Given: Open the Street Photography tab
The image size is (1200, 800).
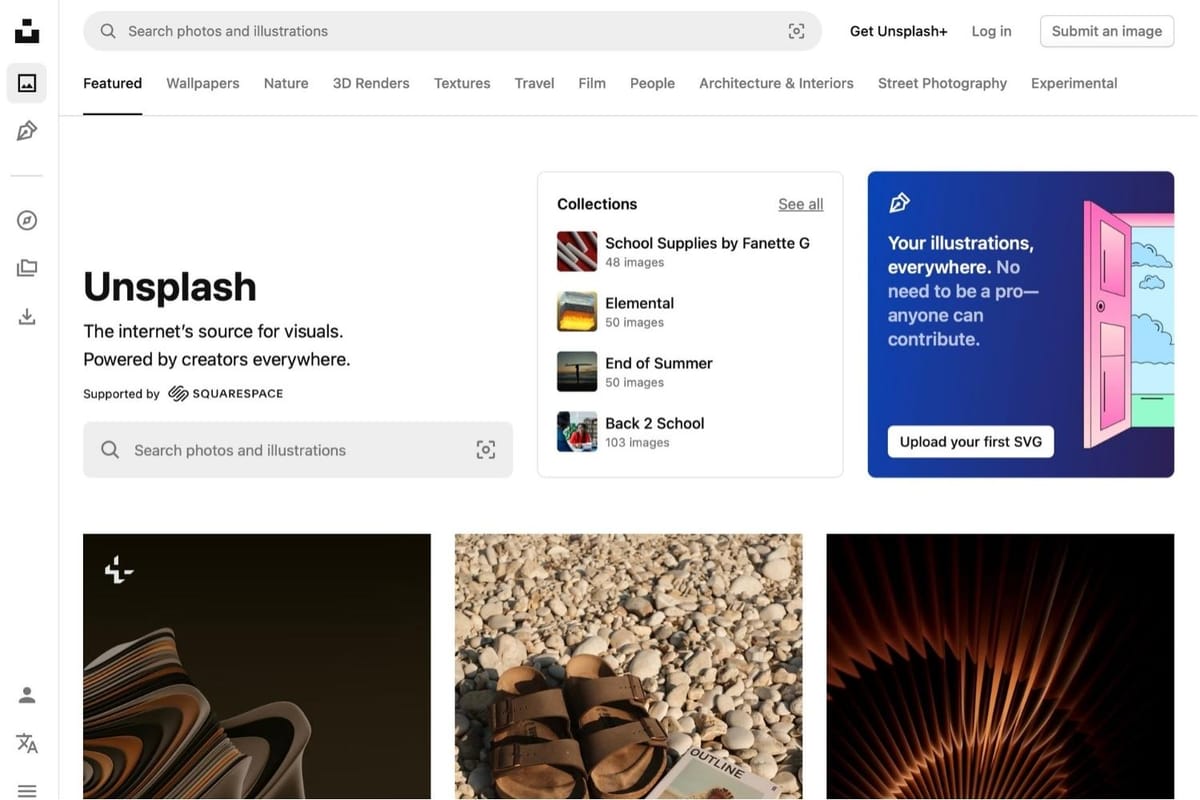Looking at the screenshot, I should 942,83.
